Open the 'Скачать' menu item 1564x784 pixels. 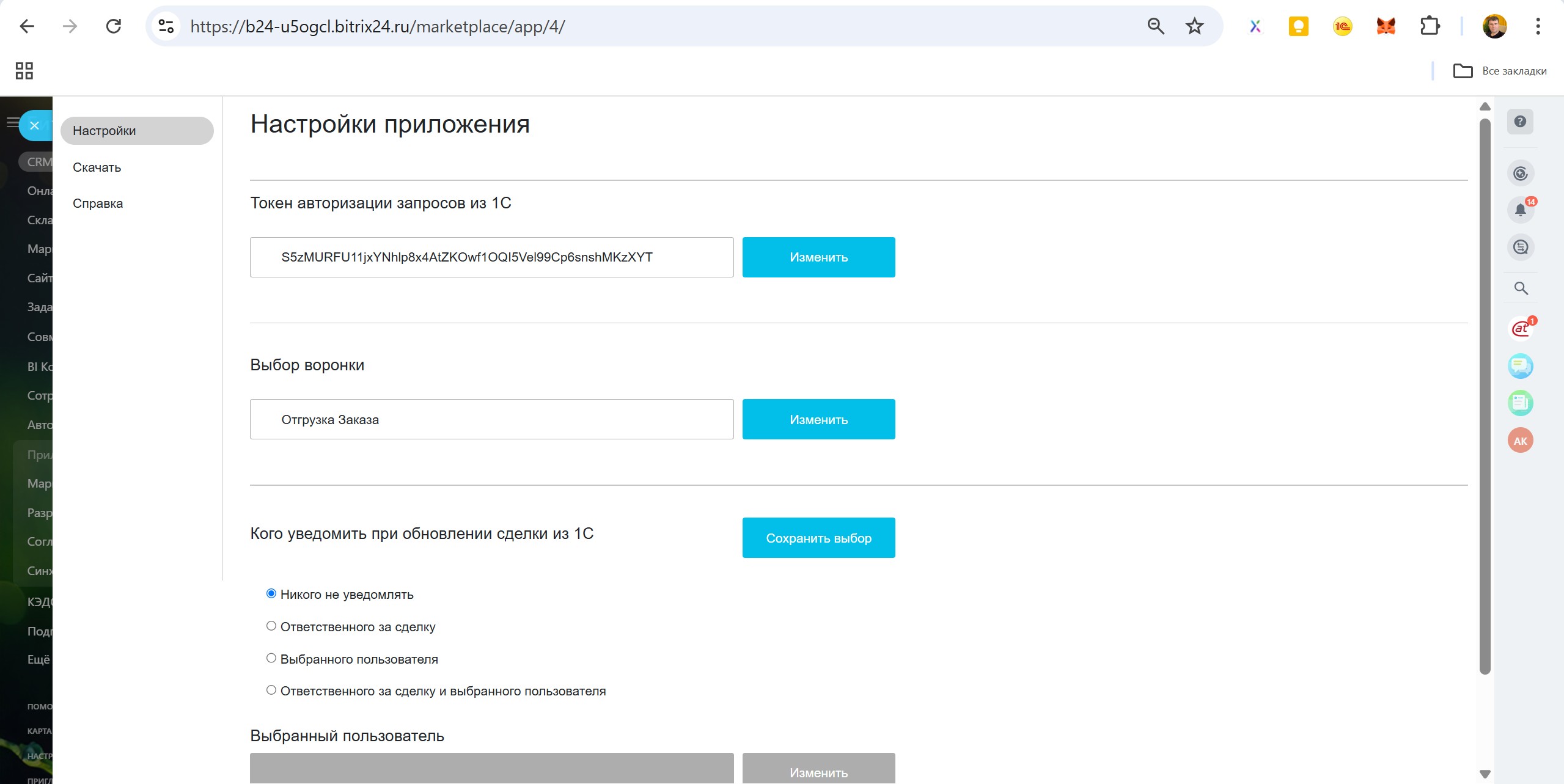tap(97, 167)
